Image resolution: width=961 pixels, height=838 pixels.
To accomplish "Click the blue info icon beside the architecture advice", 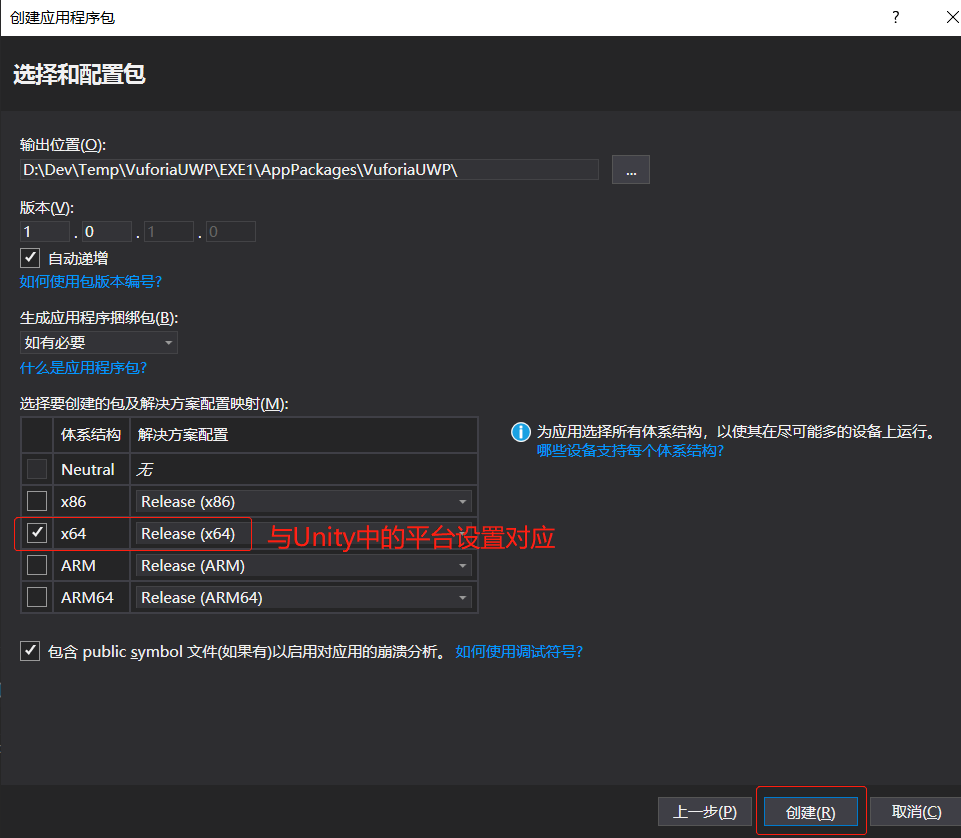I will click(x=520, y=431).
